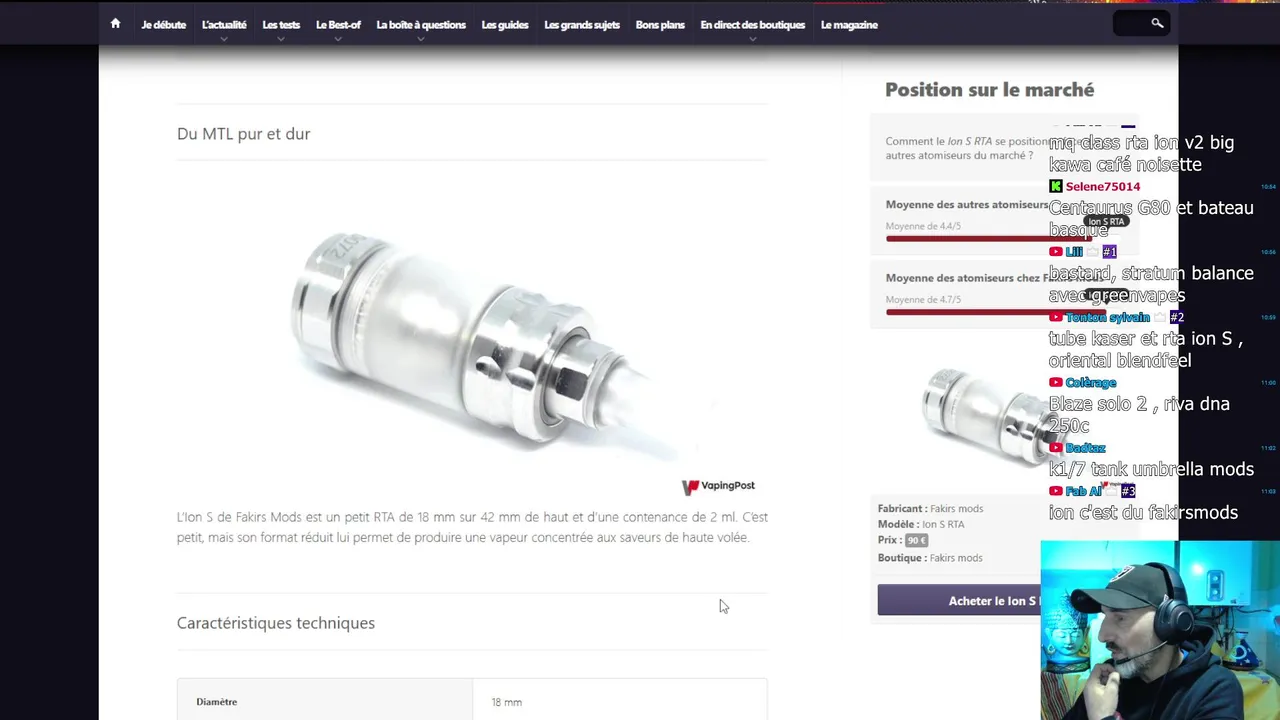Click the green K icon beside Selene75014
This screenshot has width=1280, height=720.
(x=1055, y=186)
